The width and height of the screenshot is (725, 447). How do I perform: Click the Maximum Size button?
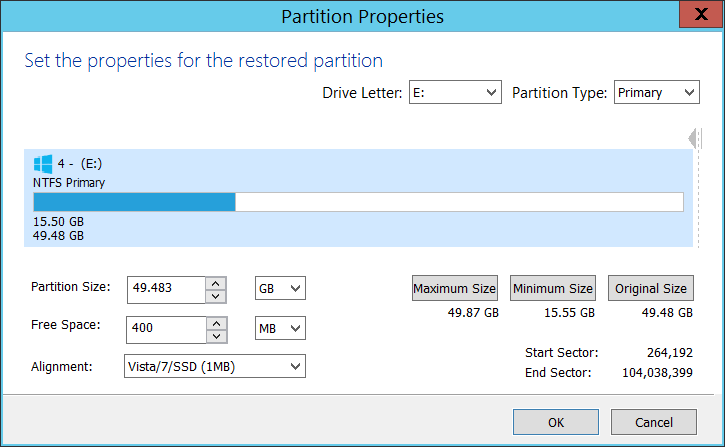[x=455, y=288]
